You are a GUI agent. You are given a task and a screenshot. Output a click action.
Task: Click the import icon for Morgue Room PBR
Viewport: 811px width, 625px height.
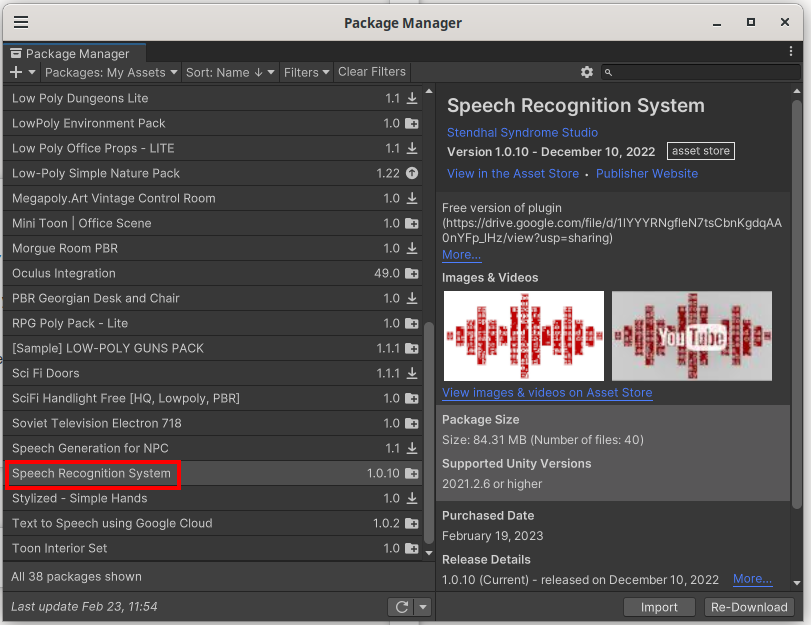click(411, 248)
